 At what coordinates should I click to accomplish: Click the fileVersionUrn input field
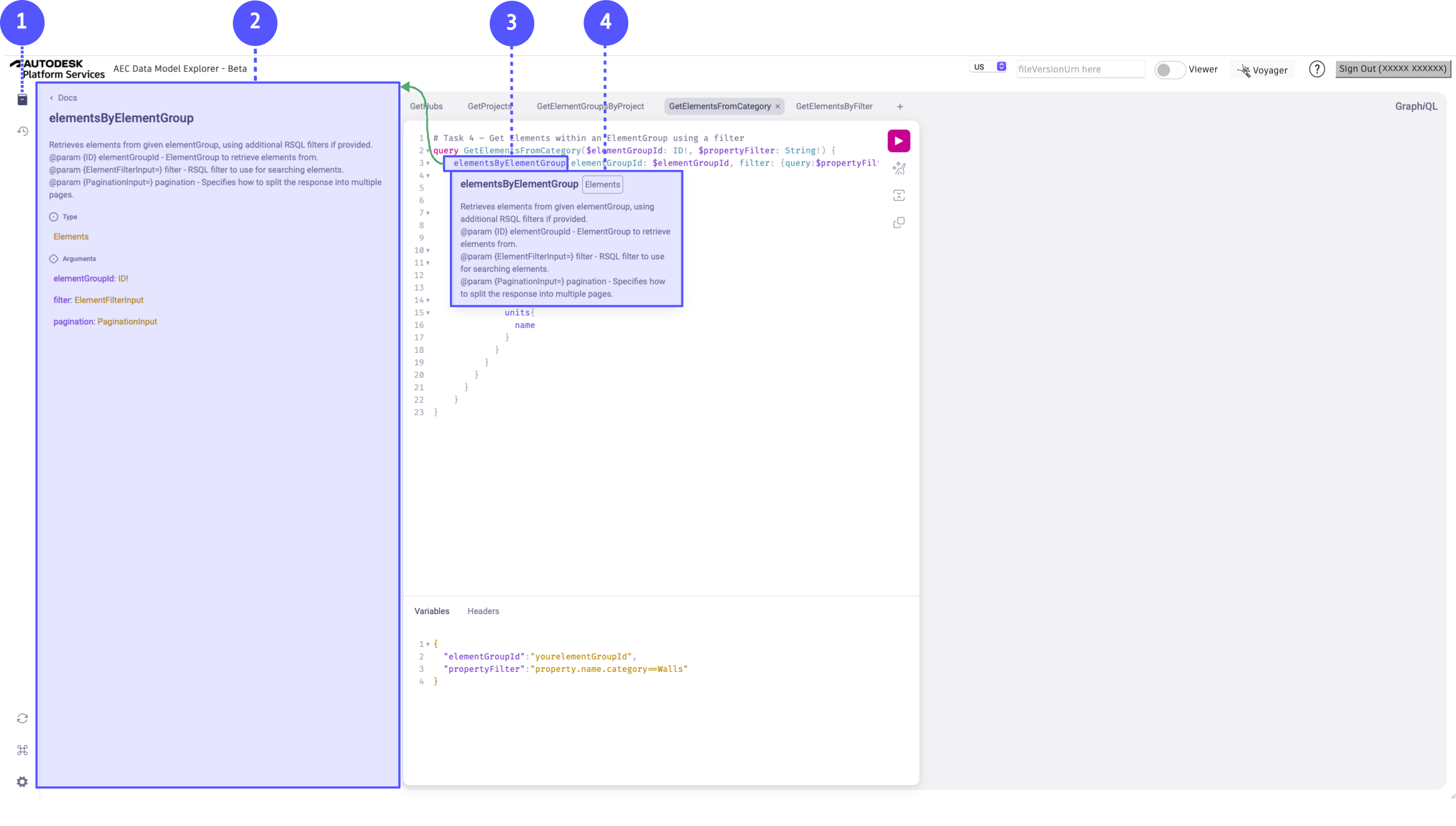1079,69
